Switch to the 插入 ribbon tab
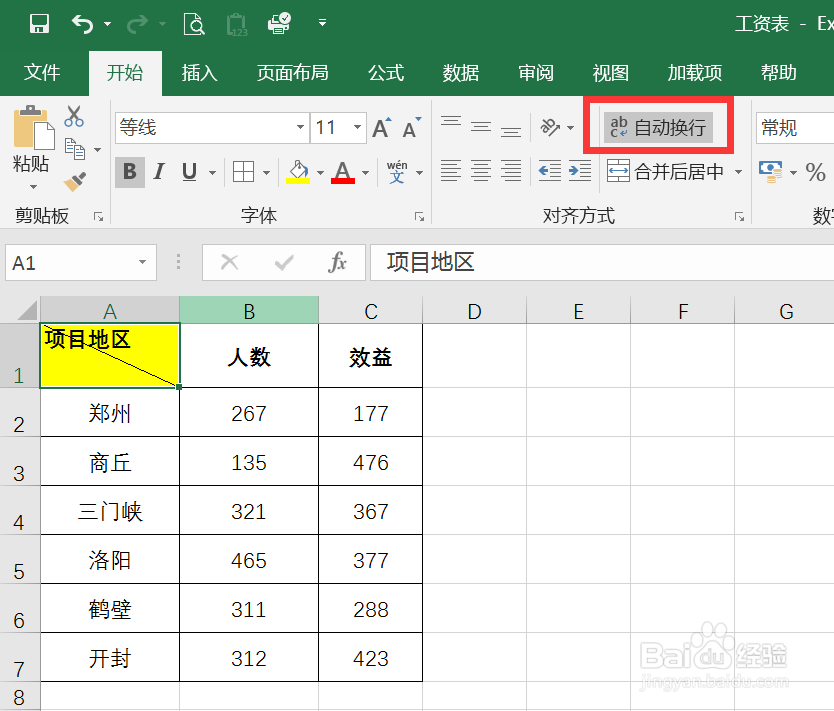 click(198, 72)
